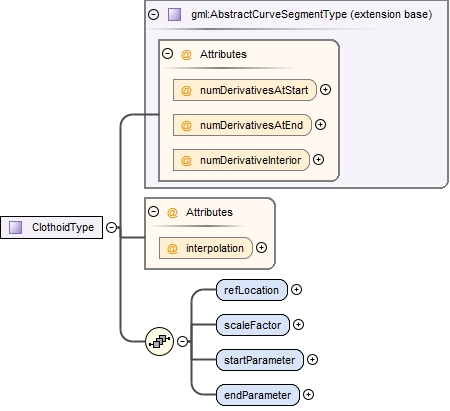The height and width of the screenshot is (411, 450).
Task: Expand the refLocation element
Action: coord(296,290)
